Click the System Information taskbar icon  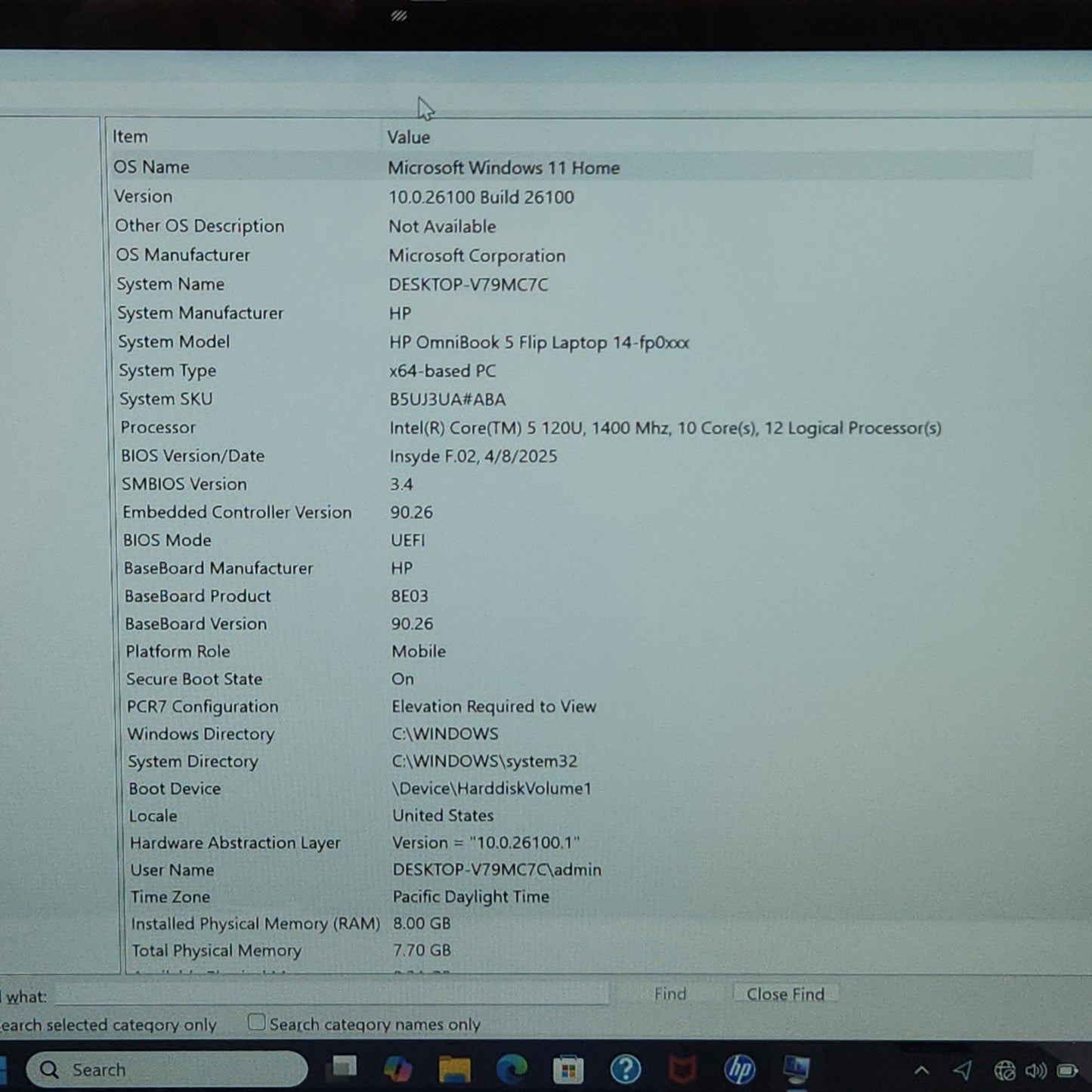(797, 1069)
